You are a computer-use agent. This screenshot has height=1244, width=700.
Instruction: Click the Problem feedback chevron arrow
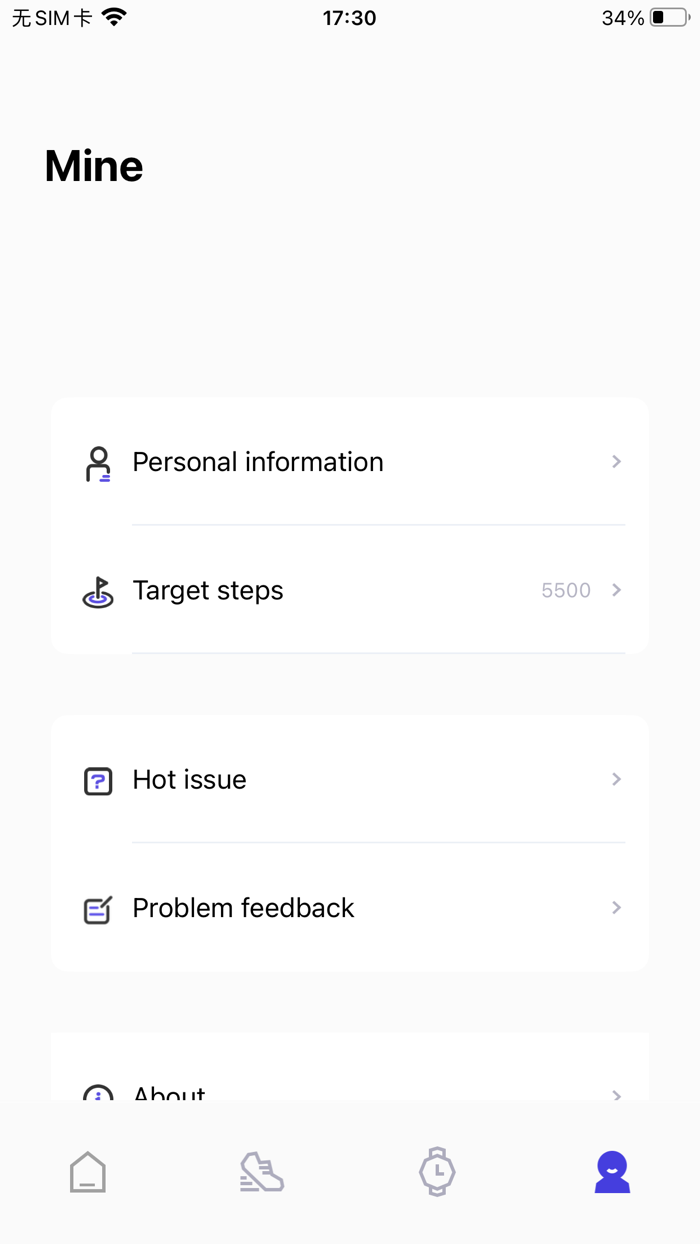click(617, 908)
